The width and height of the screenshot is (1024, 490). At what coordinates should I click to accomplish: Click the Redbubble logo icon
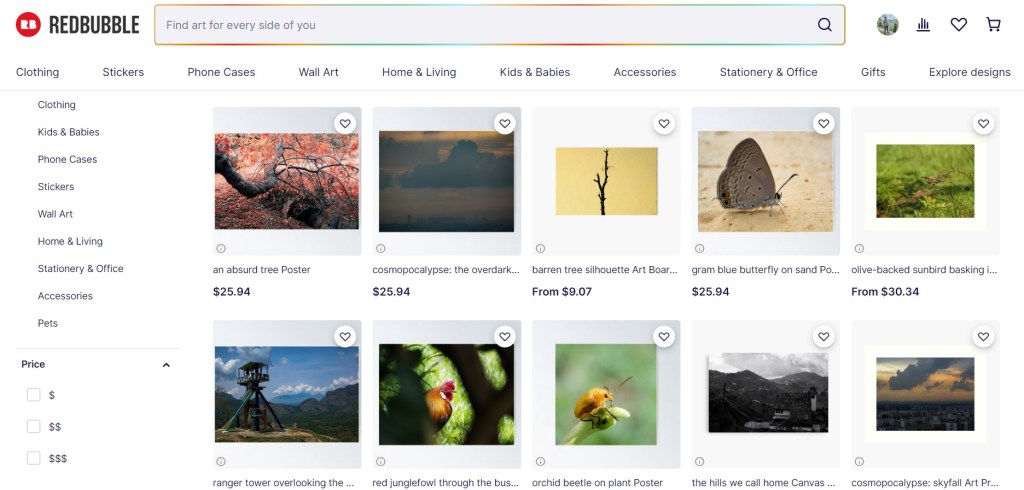pyautogui.click(x=28, y=25)
